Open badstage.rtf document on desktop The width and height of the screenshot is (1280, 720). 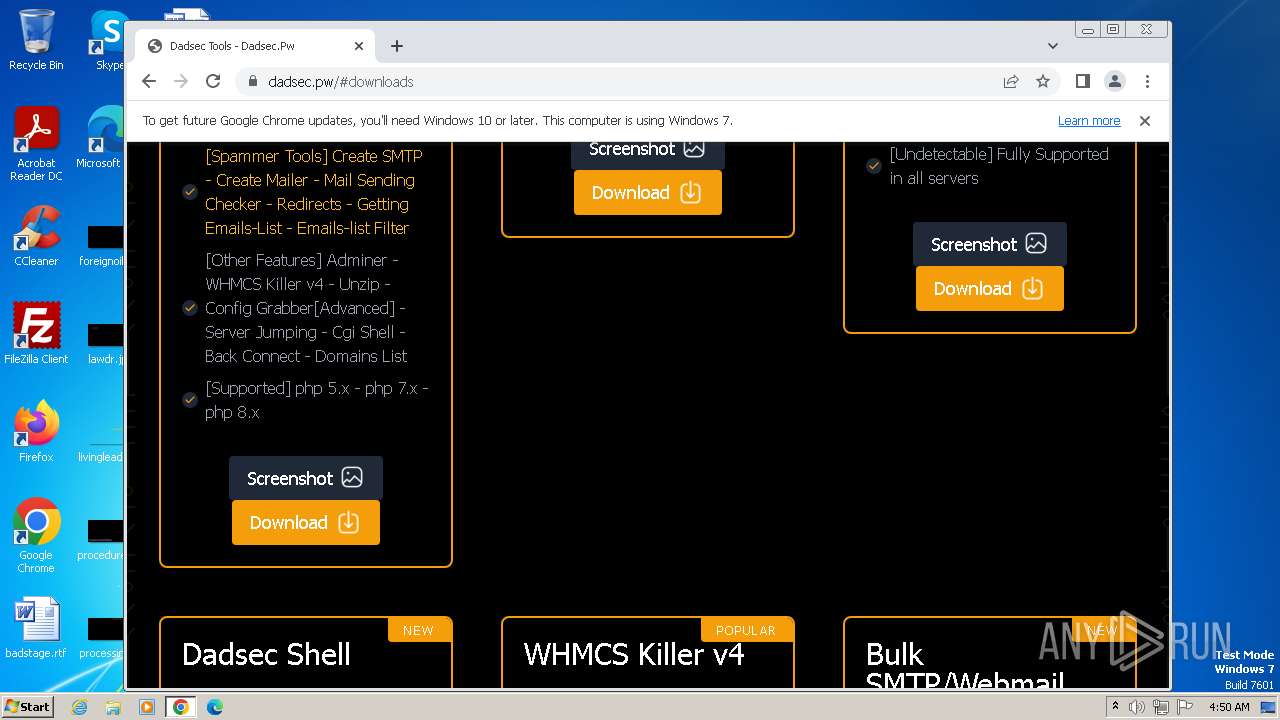[36, 629]
